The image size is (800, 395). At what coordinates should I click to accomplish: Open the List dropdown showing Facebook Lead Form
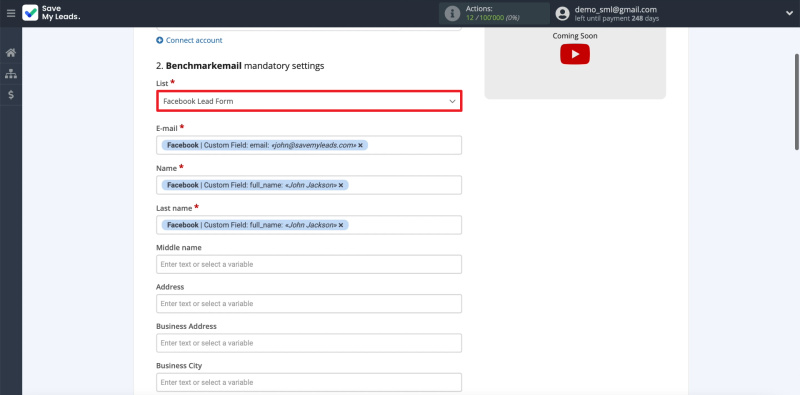tap(309, 101)
